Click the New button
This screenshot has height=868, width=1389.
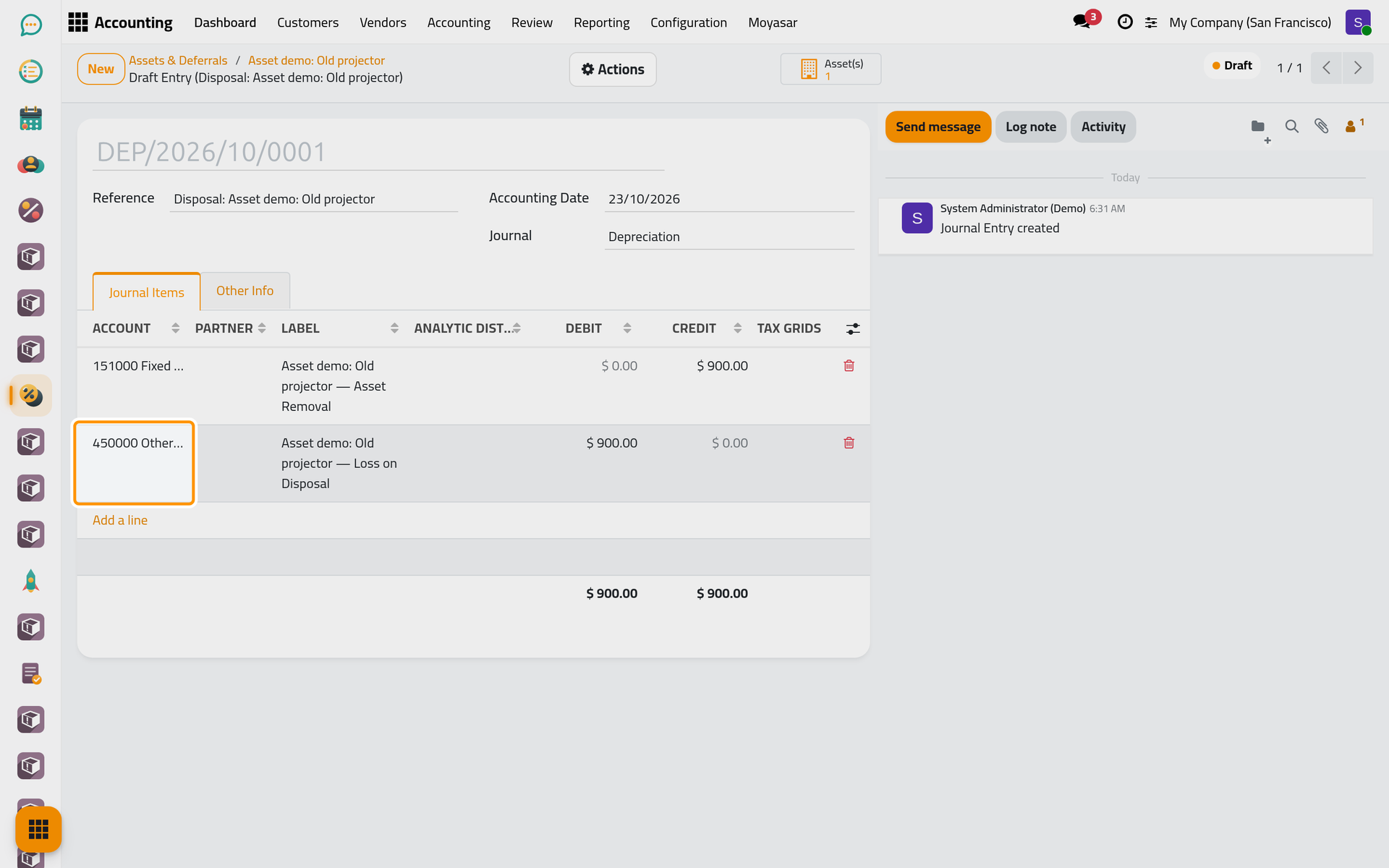click(101, 69)
